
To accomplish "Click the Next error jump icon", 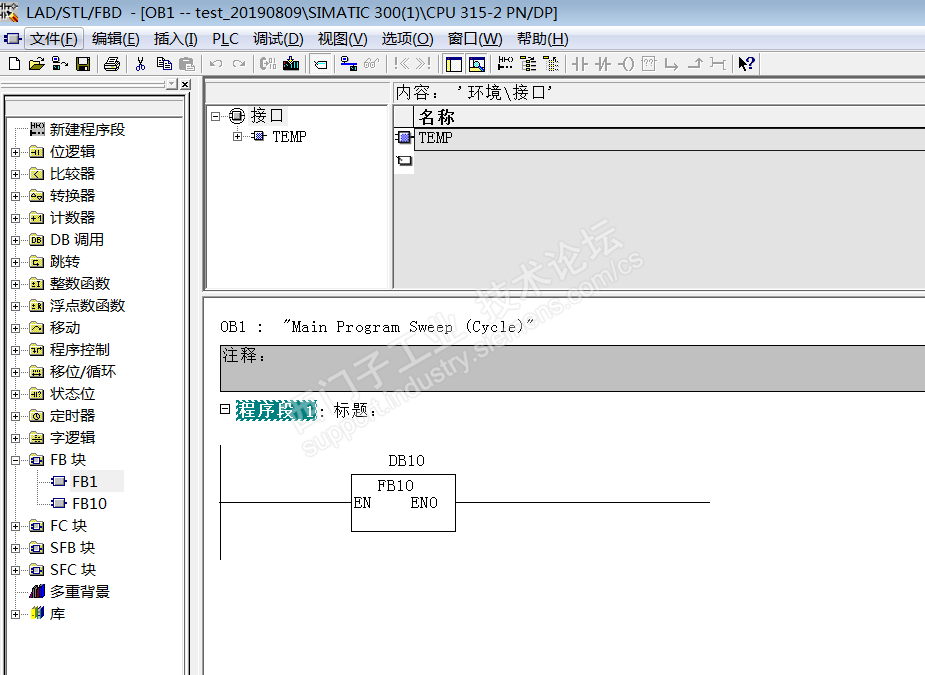I will [x=424, y=64].
